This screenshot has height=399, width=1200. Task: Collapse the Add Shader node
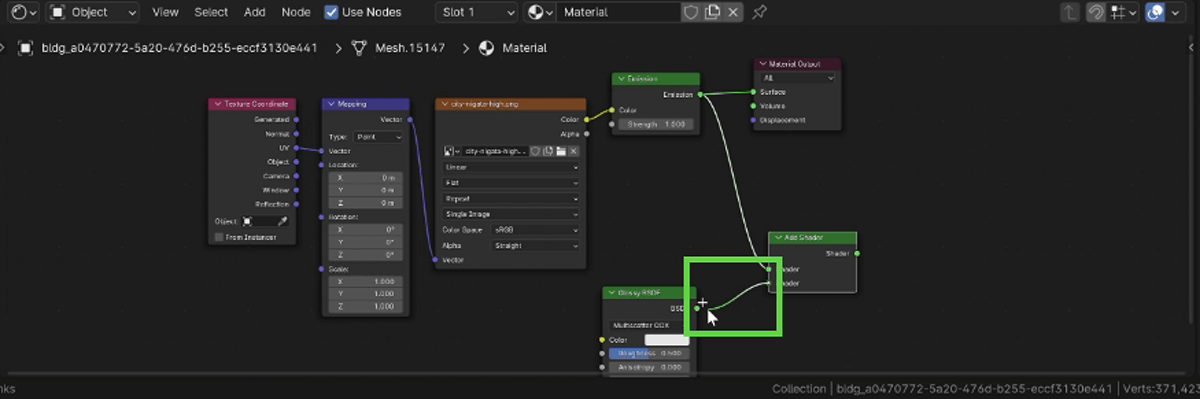point(777,239)
